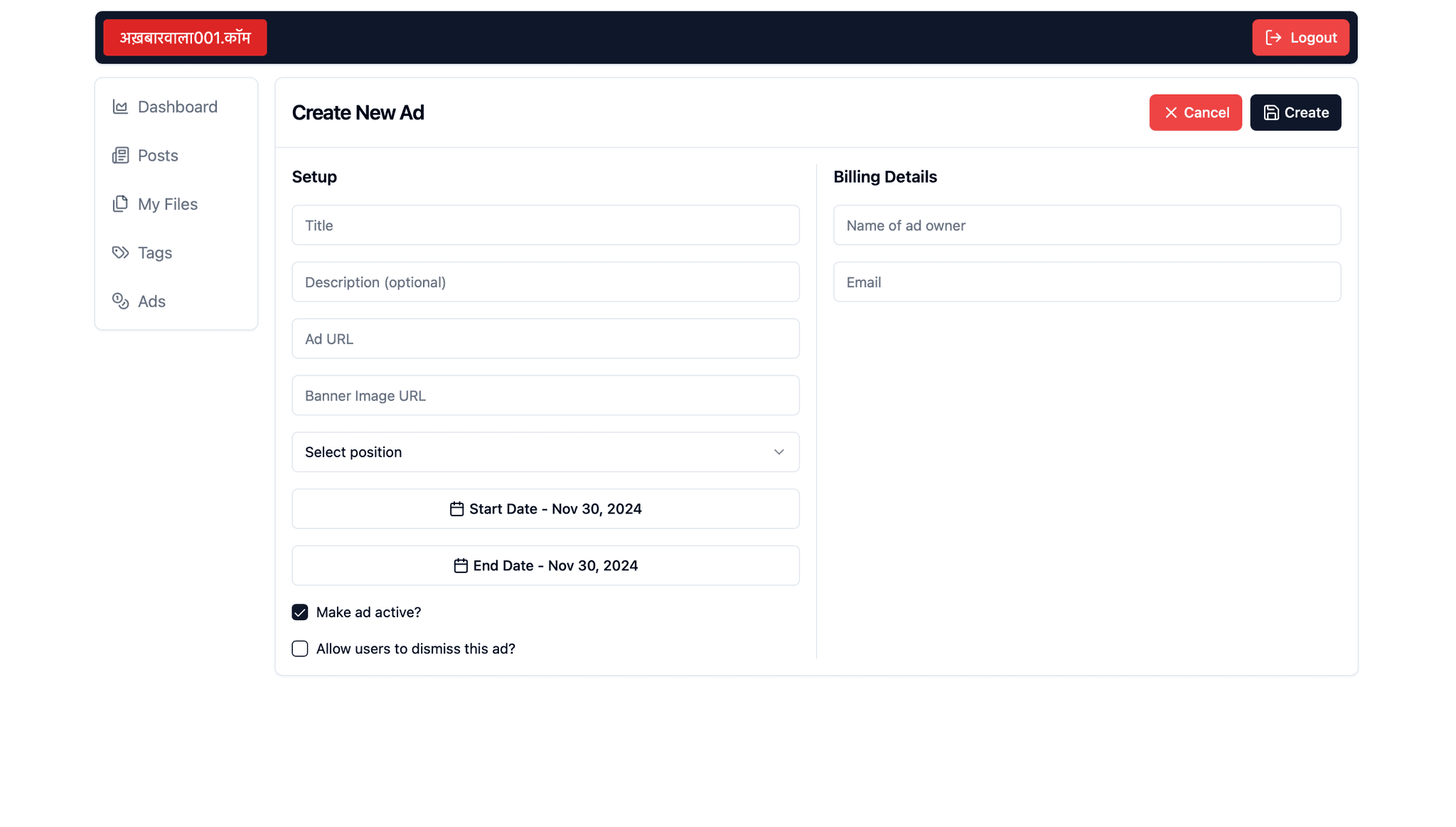Screen dimensions: 1456x827
Task: Click the calendar icon beside End Date
Action: pyautogui.click(x=461, y=566)
